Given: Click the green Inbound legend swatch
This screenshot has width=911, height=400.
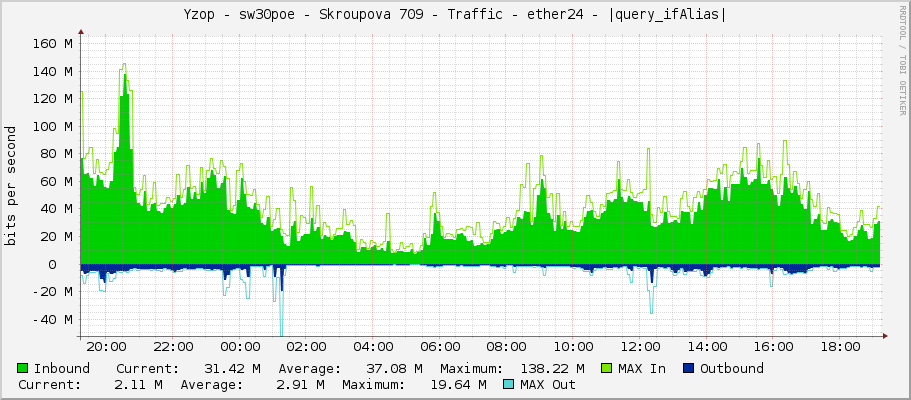Looking at the screenshot, I should [x=23, y=368].
